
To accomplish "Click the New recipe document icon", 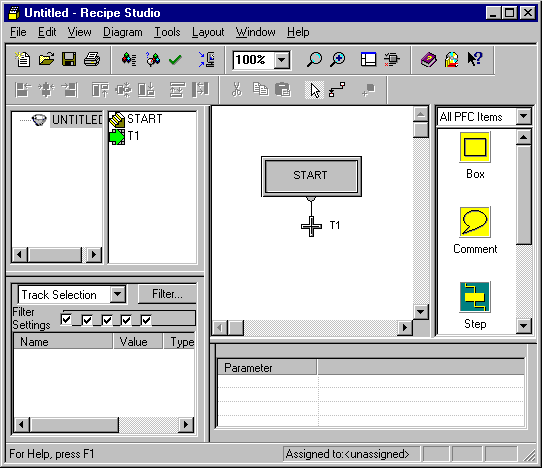I will [22, 59].
